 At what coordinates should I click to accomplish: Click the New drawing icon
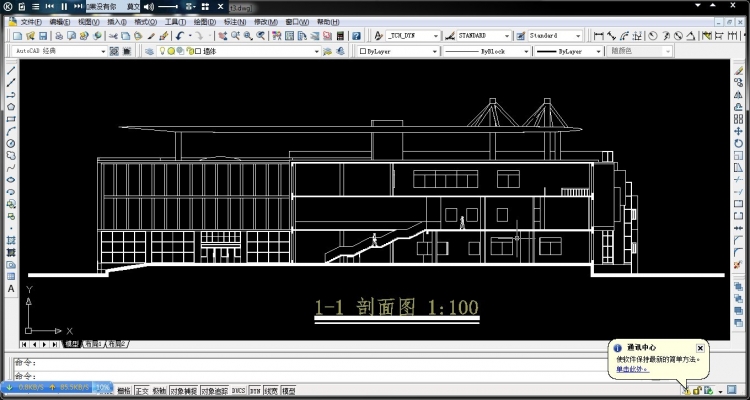(x=17, y=36)
